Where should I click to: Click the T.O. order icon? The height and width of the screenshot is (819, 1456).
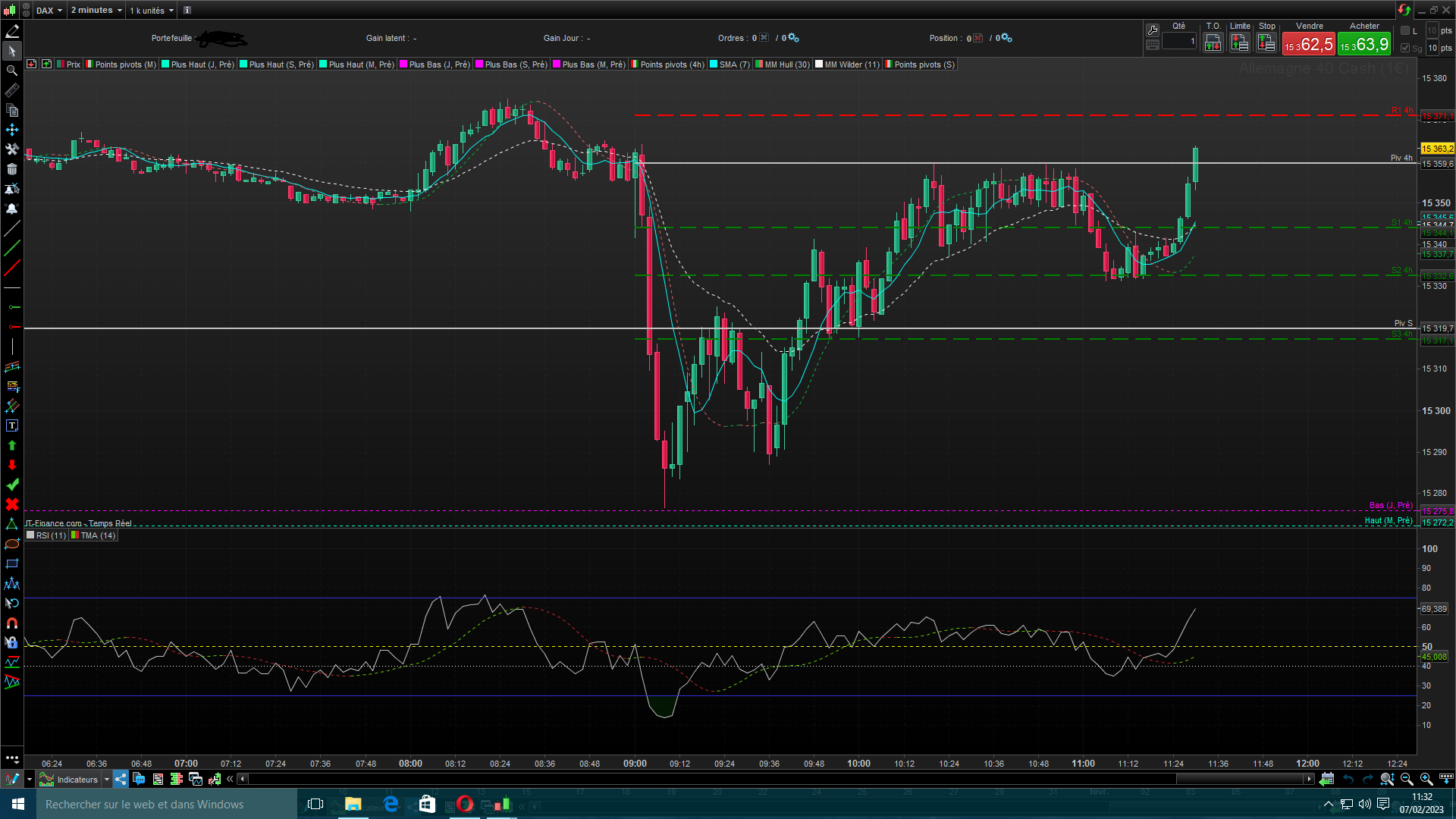pos(1213,43)
